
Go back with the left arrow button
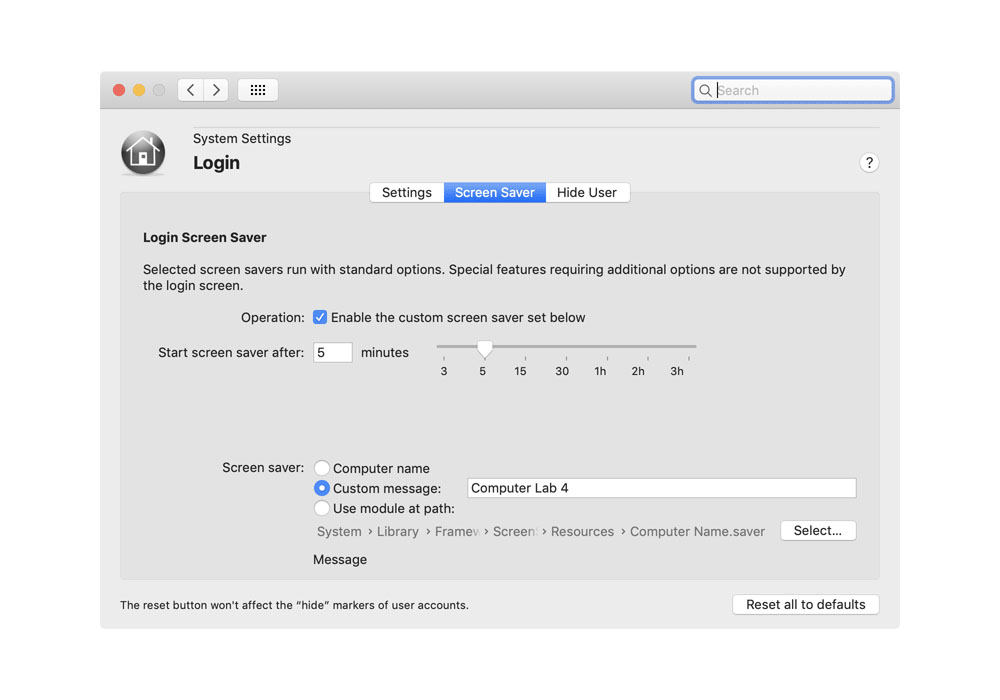pos(191,90)
